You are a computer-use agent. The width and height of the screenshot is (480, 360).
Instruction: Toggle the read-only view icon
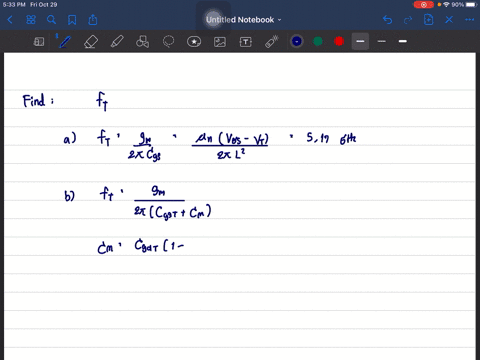click(x=39, y=42)
